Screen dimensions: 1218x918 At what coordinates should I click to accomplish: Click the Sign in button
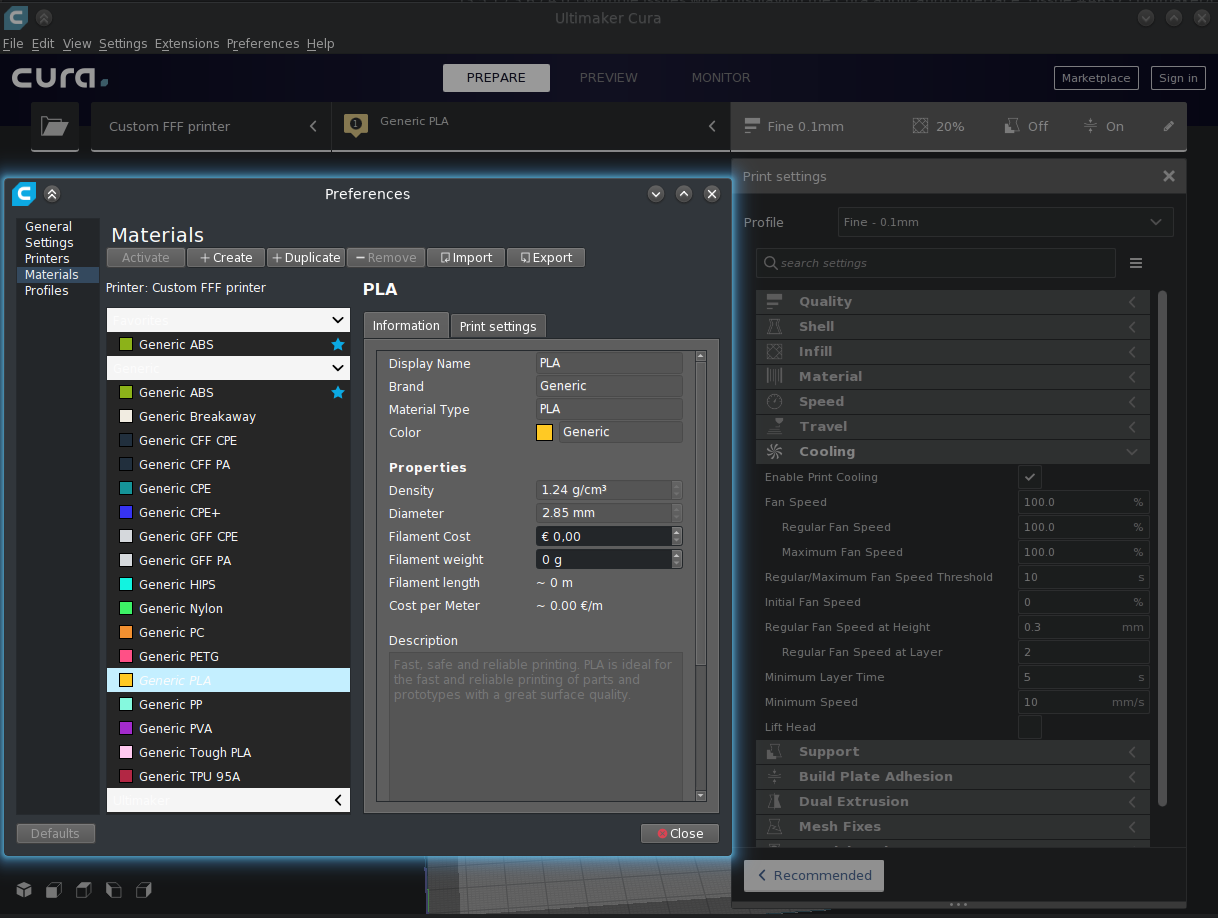1178,78
